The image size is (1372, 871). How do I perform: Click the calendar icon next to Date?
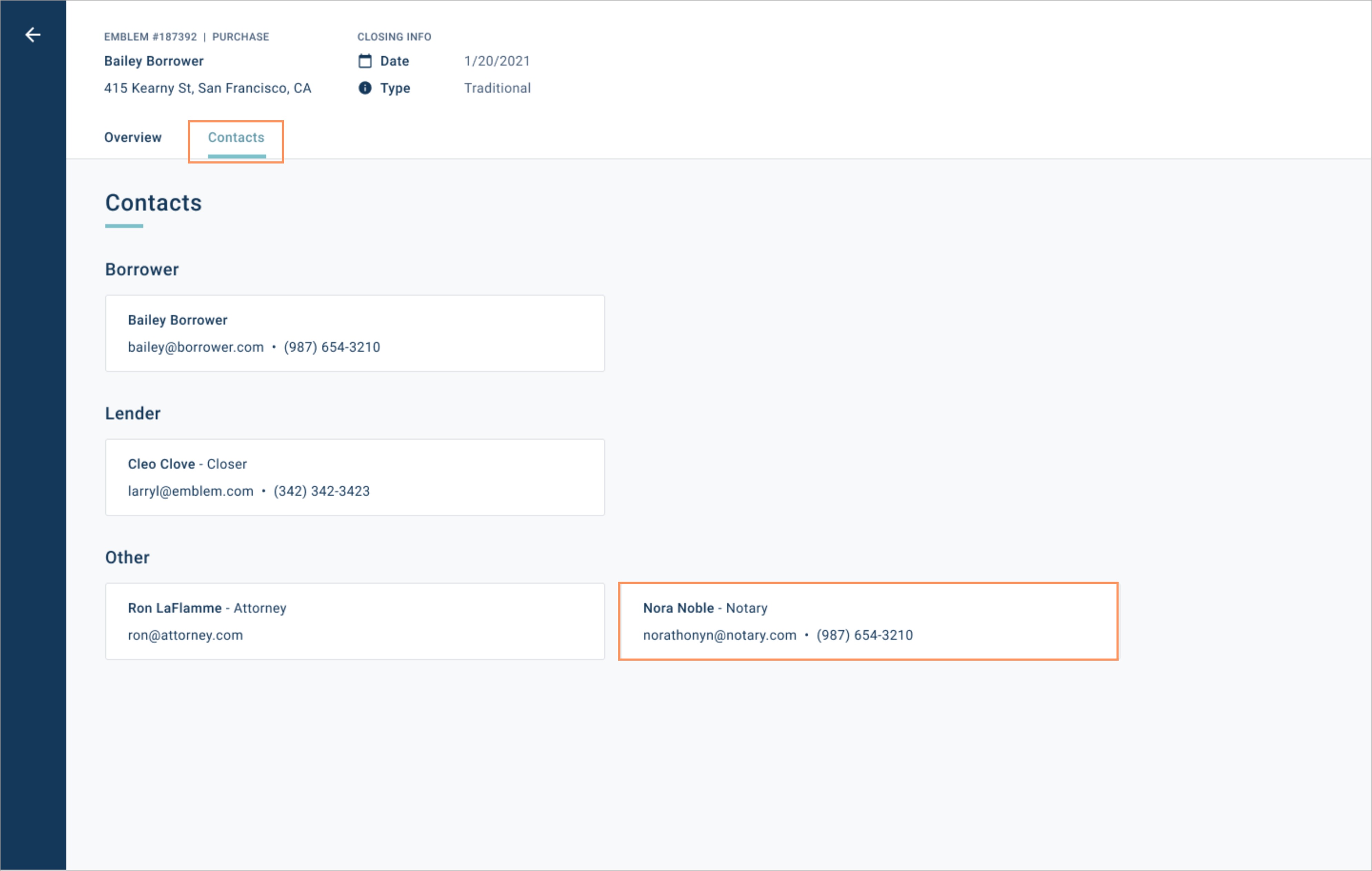365,61
